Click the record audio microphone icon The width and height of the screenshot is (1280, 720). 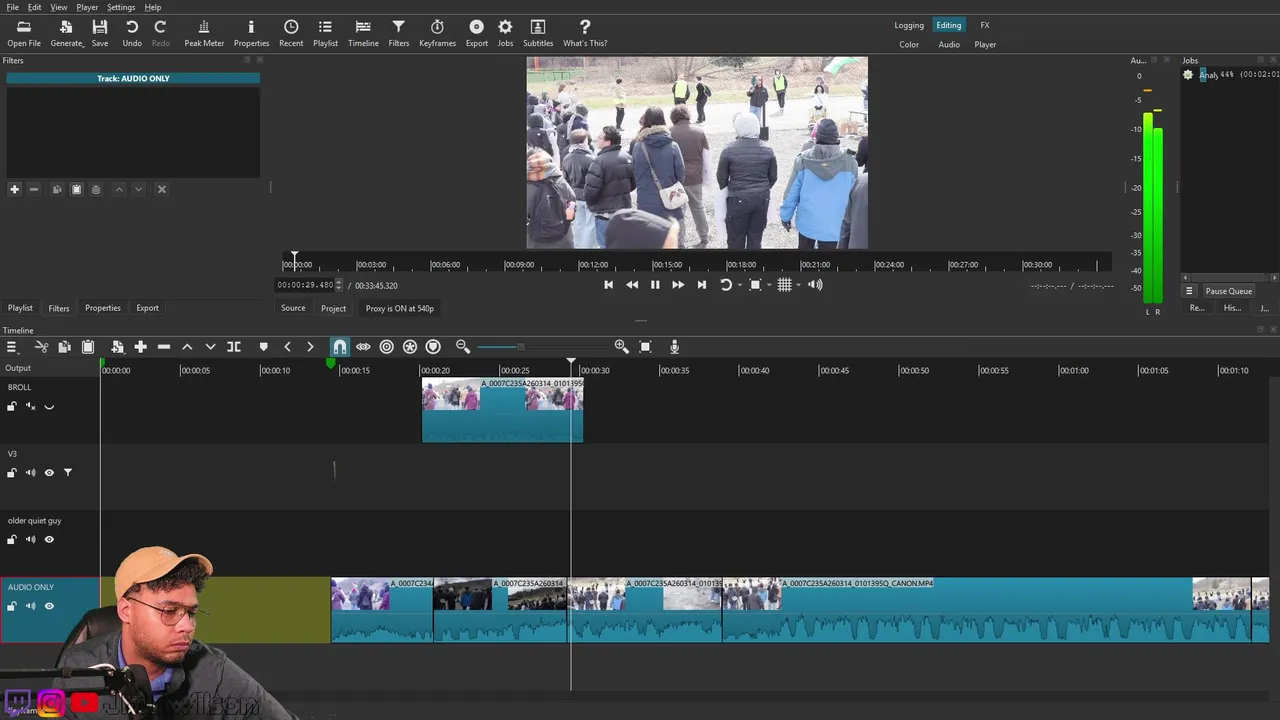[x=674, y=347]
